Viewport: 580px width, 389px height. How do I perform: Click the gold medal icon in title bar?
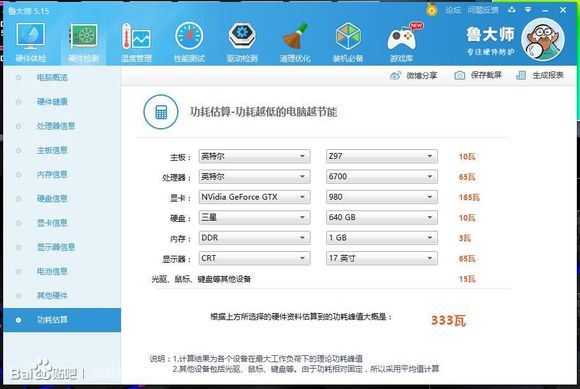pyautogui.click(x=432, y=10)
